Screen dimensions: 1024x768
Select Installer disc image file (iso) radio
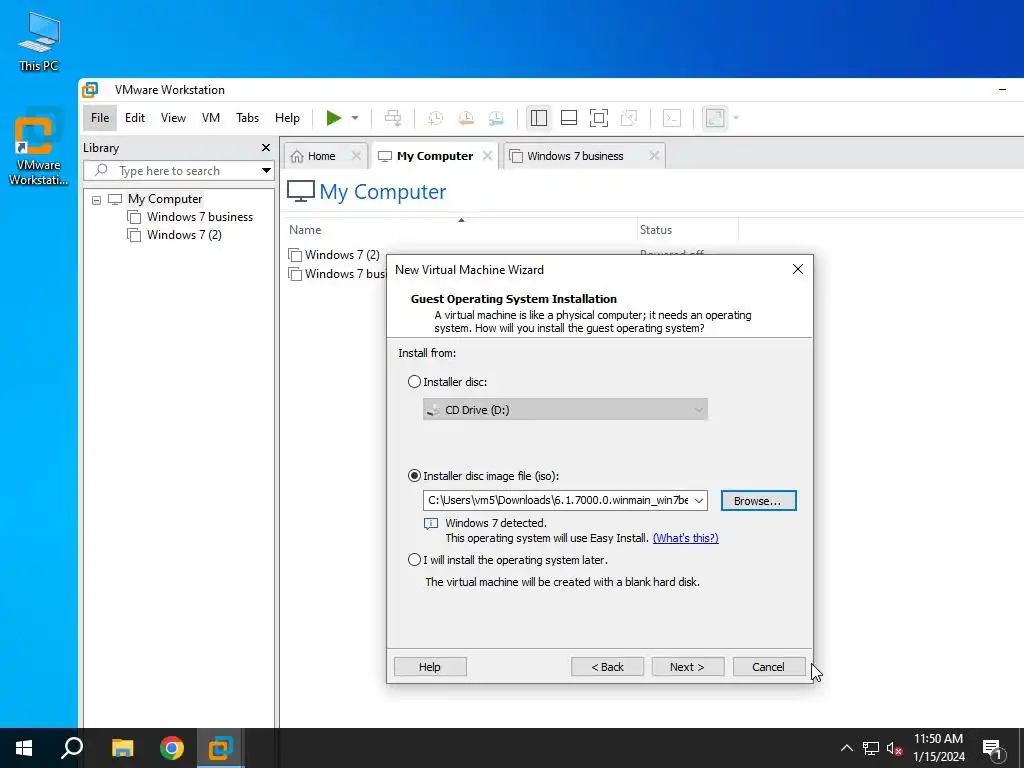414,475
